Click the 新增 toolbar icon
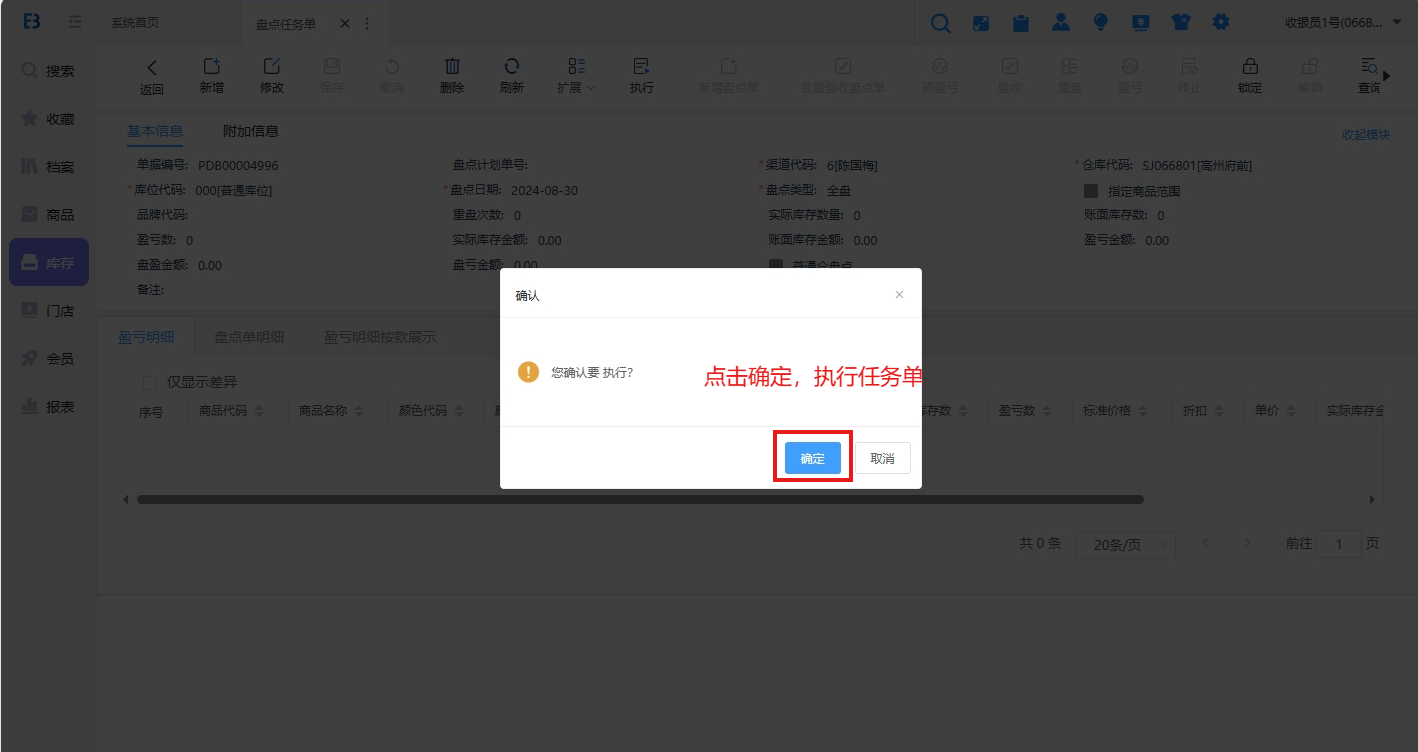Image resolution: width=1418 pixels, height=752 pixels. 211,67
